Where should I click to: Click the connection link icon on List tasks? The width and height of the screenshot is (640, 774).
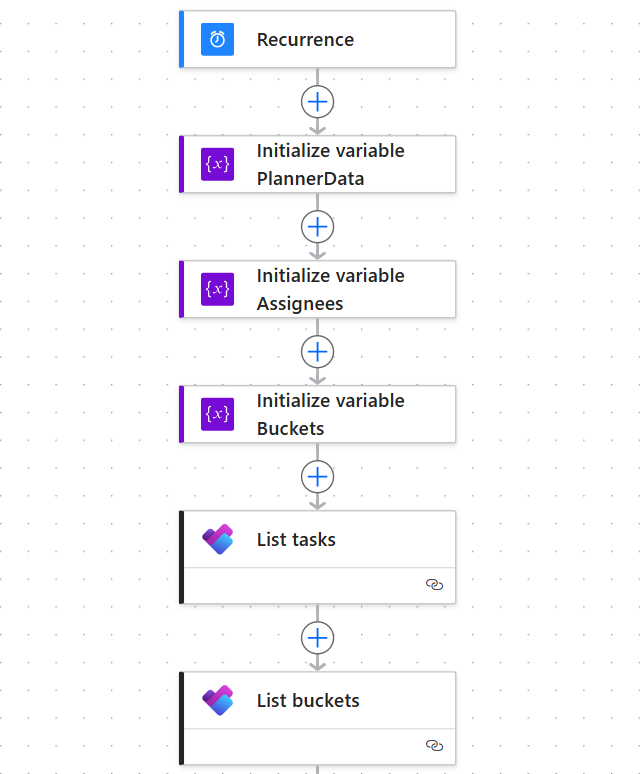pyautogui.click(x=434, y=585)
